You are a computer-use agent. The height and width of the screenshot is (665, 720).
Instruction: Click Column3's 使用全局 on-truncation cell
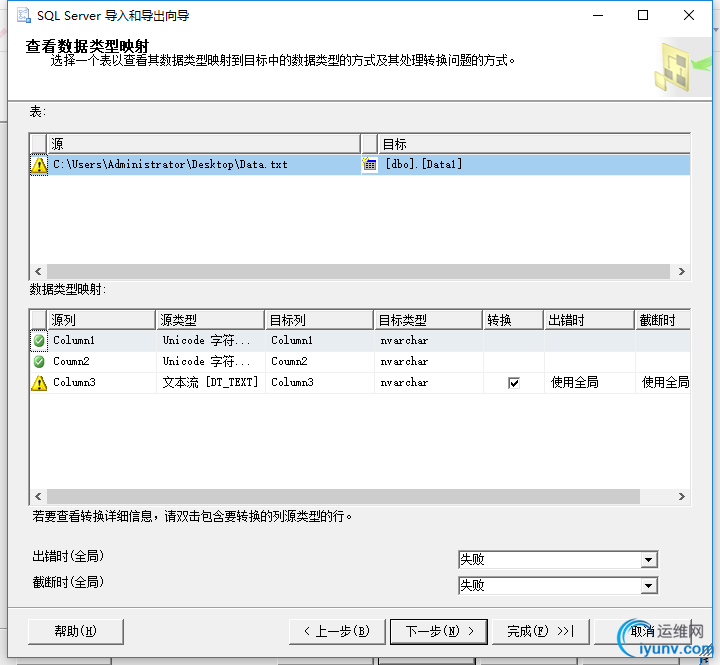coord(664,383)
